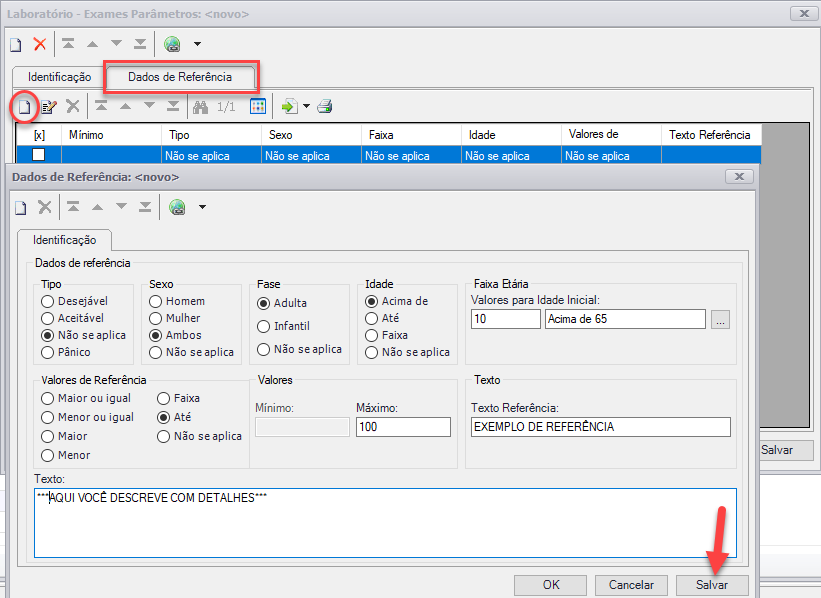Click green arrow export icon

pos(290,106)
